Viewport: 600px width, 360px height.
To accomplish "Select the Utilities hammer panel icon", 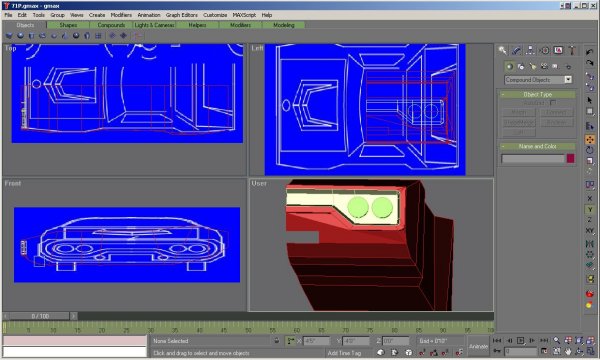I will pyautogui.click(x=572, y=50).
